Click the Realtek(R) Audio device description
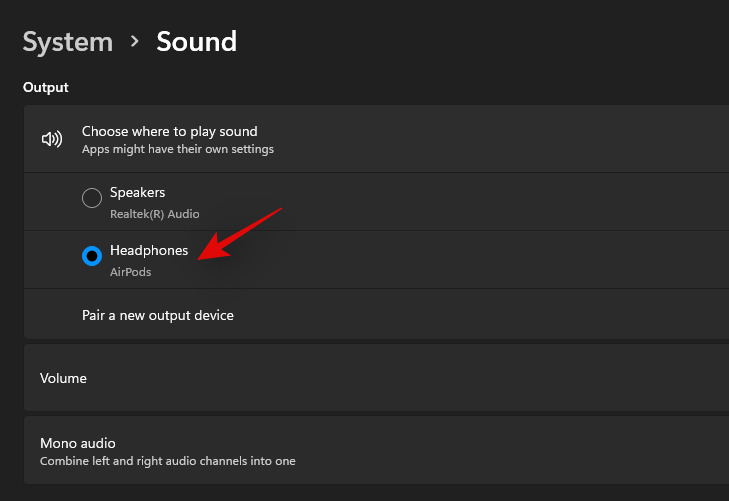 [155, 214]
